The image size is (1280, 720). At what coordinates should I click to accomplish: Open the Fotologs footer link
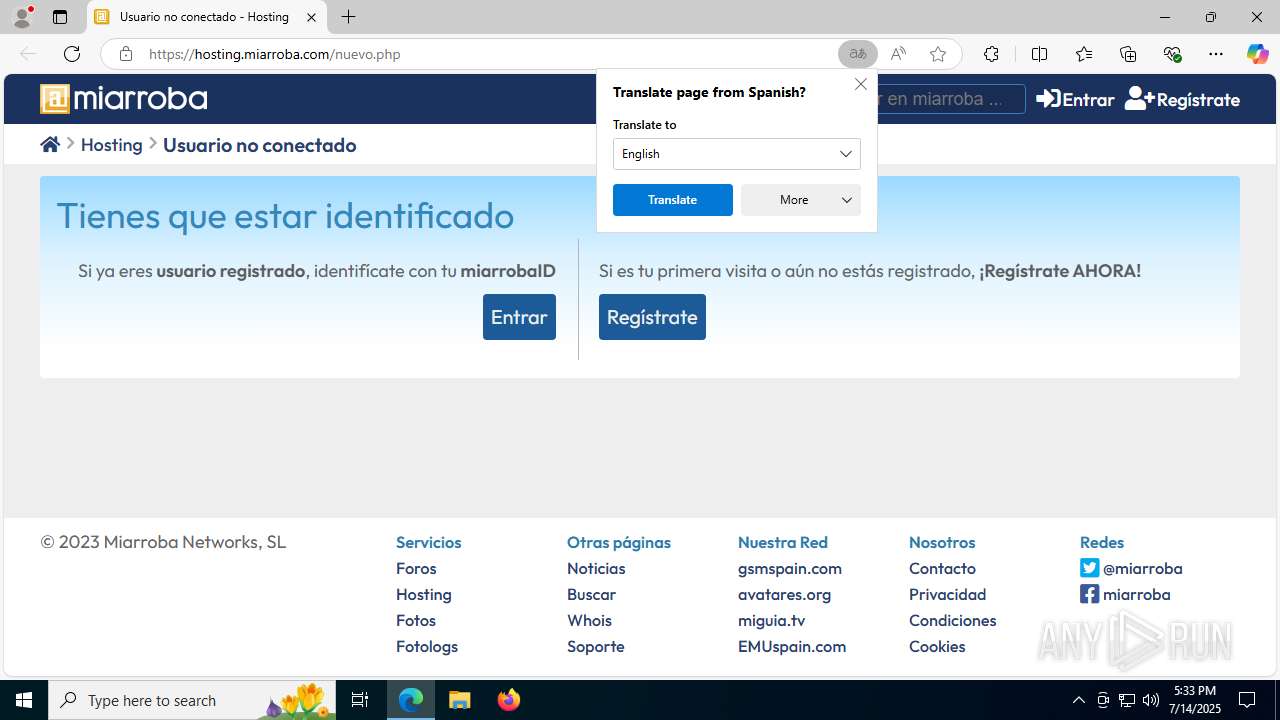coord(427,646)
